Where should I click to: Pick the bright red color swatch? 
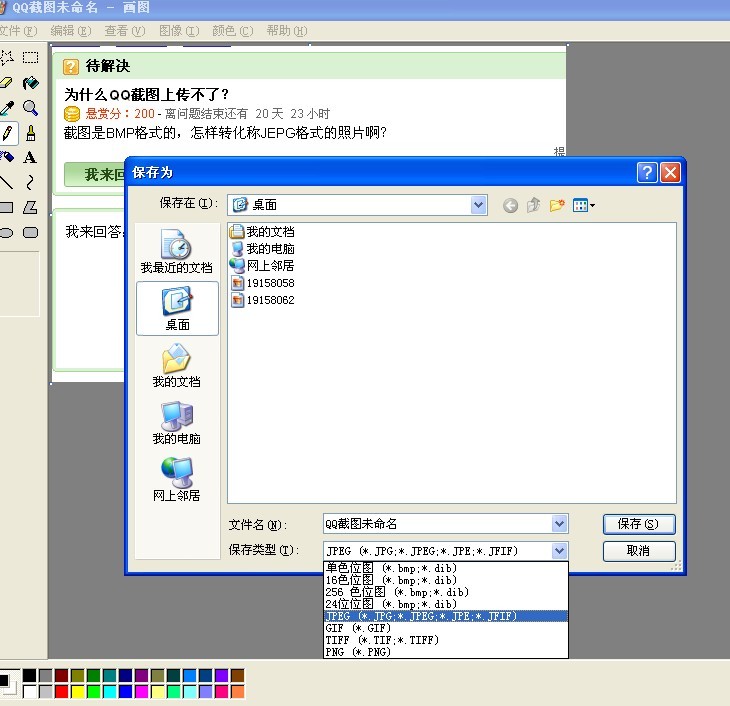click(x=61, y=691)
